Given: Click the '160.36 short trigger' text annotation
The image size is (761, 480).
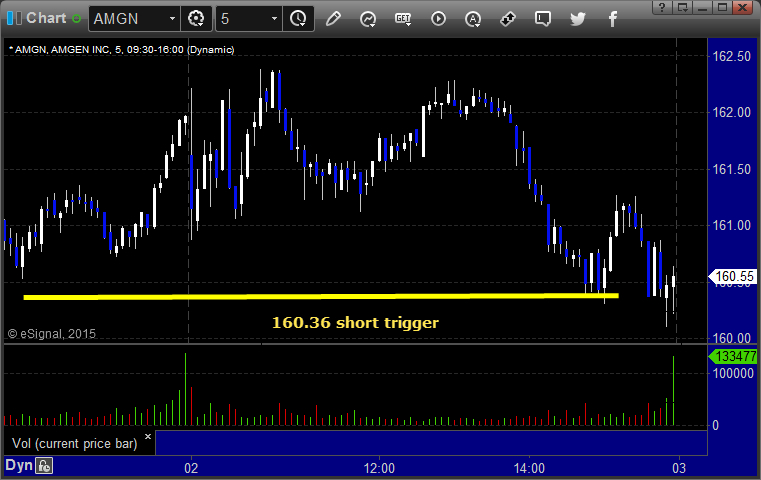Looking at the screenshot, I should [355, 322].
